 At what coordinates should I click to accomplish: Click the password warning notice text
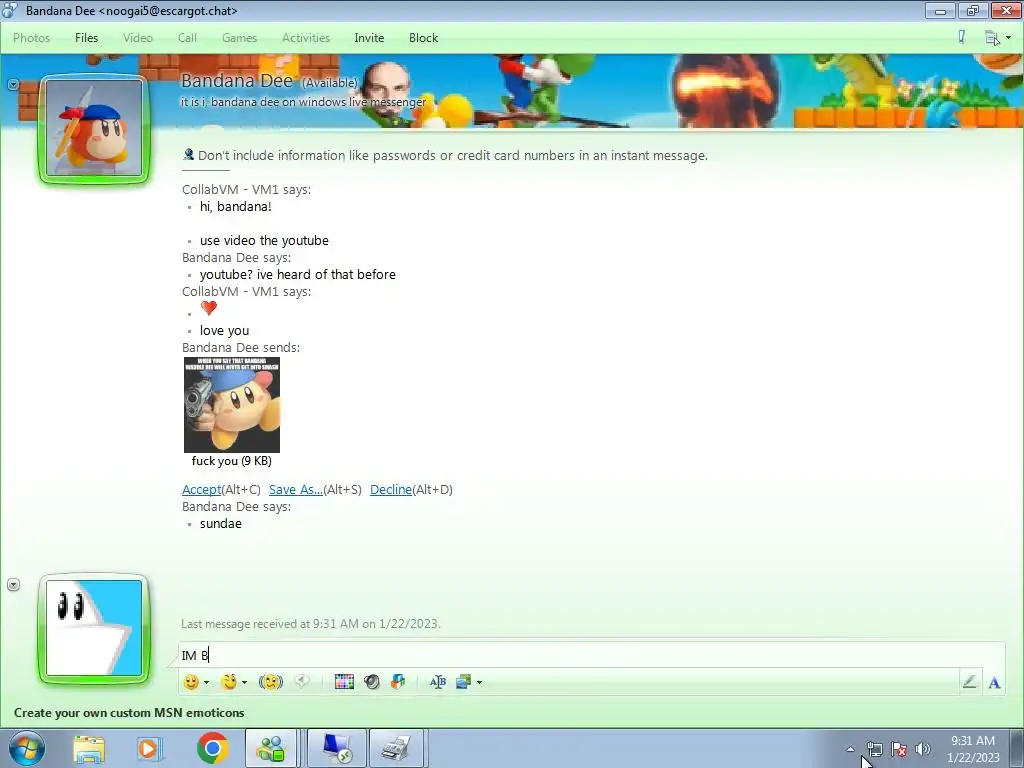[453, 155]
